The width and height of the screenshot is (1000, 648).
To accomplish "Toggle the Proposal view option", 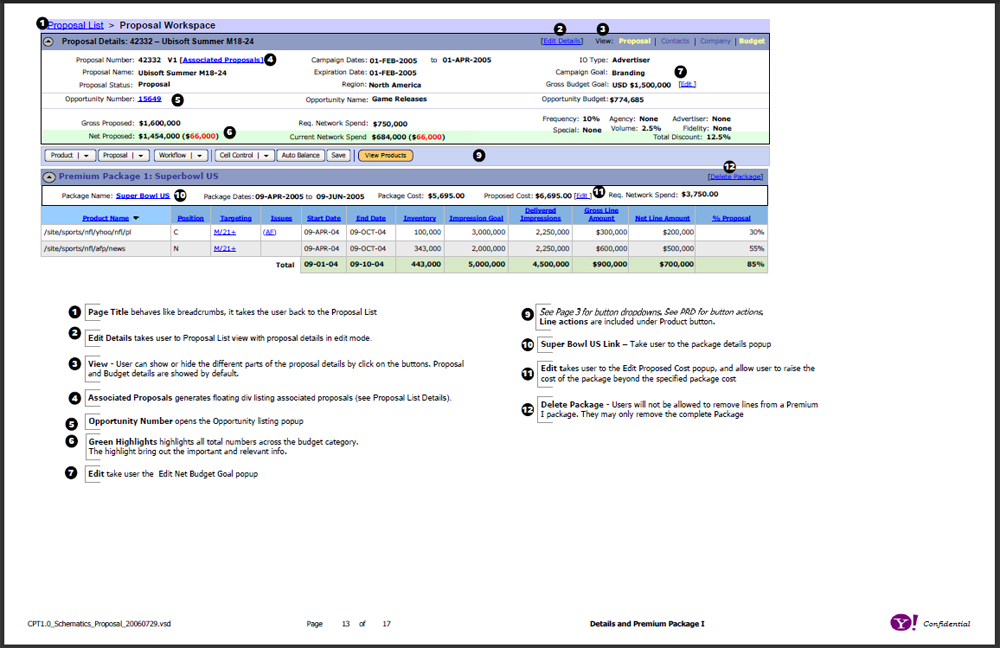I will pos(637,41).
